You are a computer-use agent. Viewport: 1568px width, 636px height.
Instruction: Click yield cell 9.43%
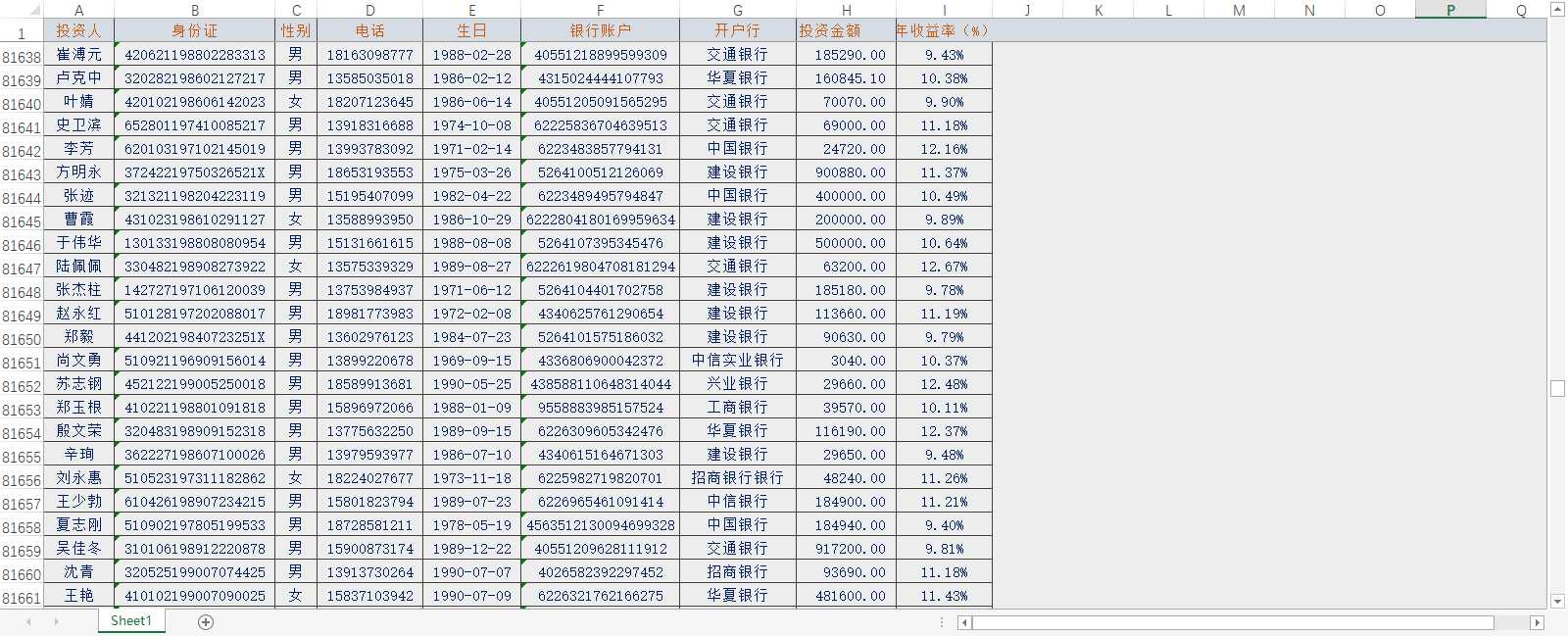(944, 55)
